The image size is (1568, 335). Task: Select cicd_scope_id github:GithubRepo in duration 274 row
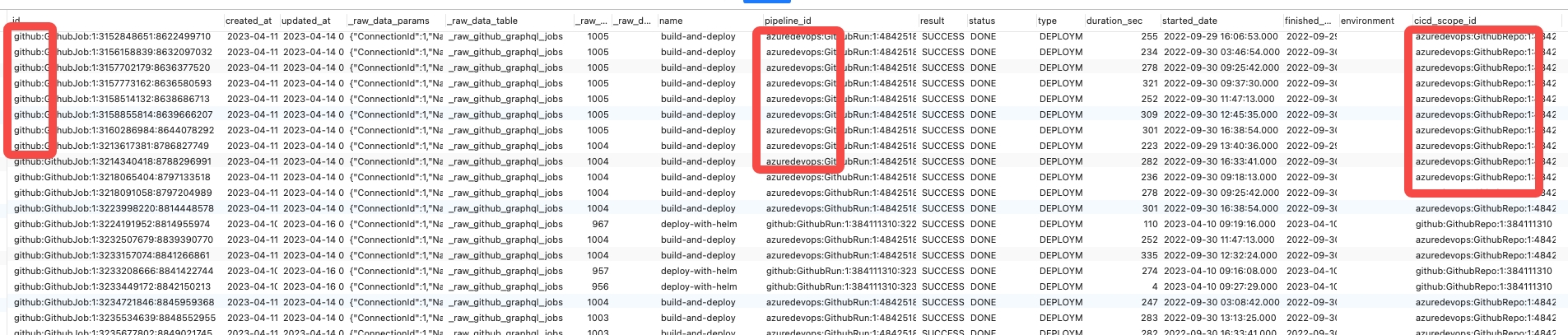click(x=1483, y=271)
